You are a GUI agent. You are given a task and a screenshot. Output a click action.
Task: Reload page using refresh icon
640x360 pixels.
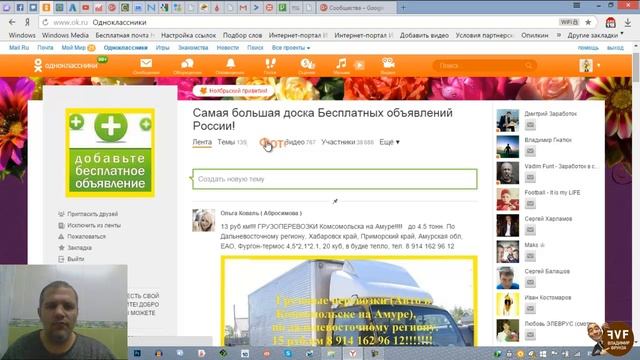45,22
